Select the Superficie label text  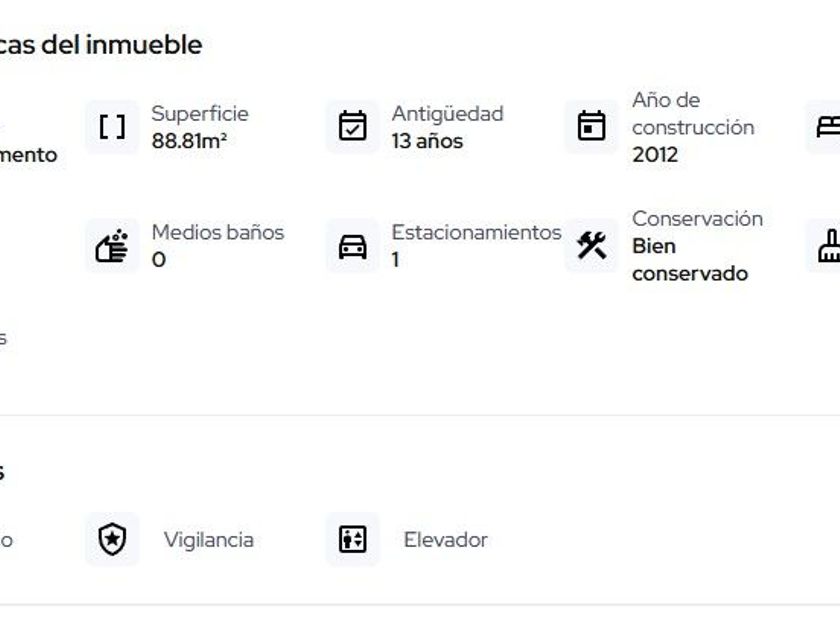(x=199, y=114)
